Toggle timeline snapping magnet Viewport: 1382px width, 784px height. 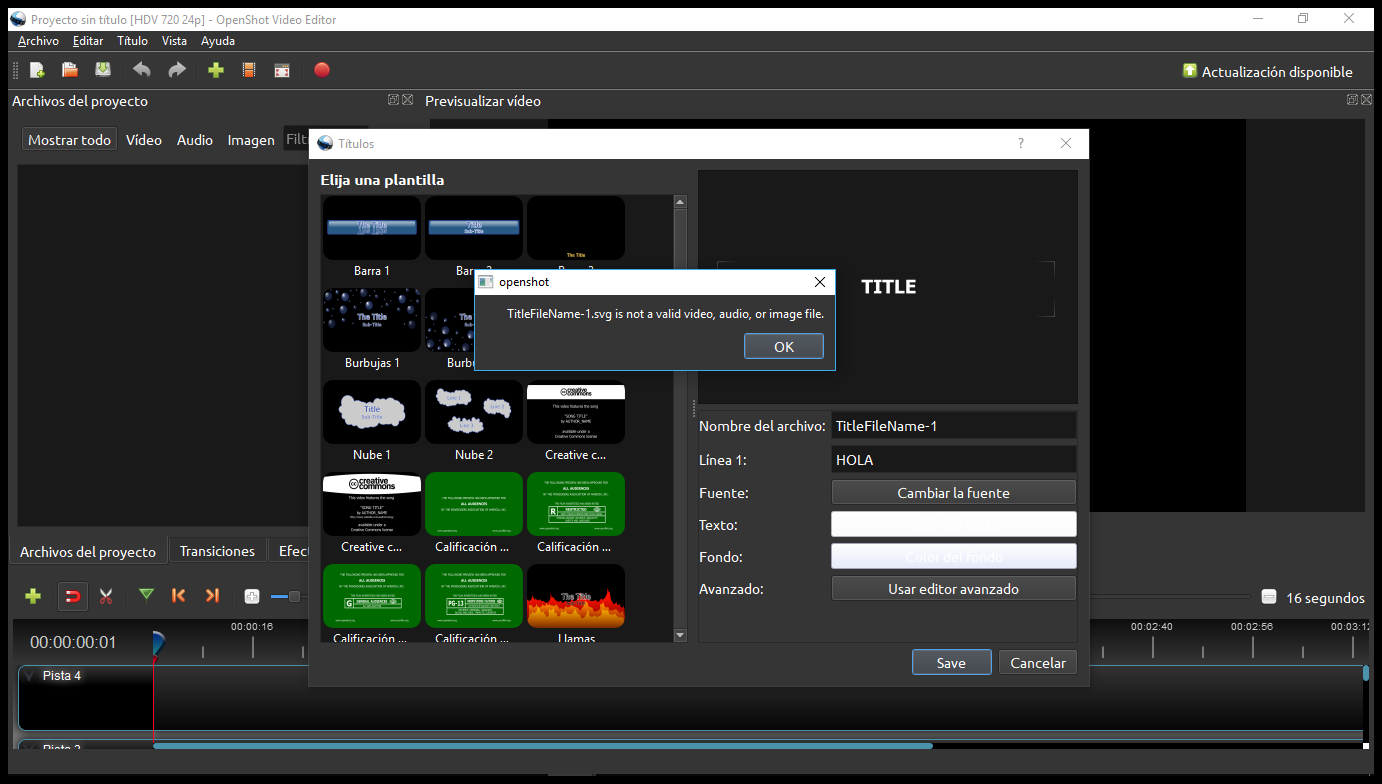[x=72, y=596]
